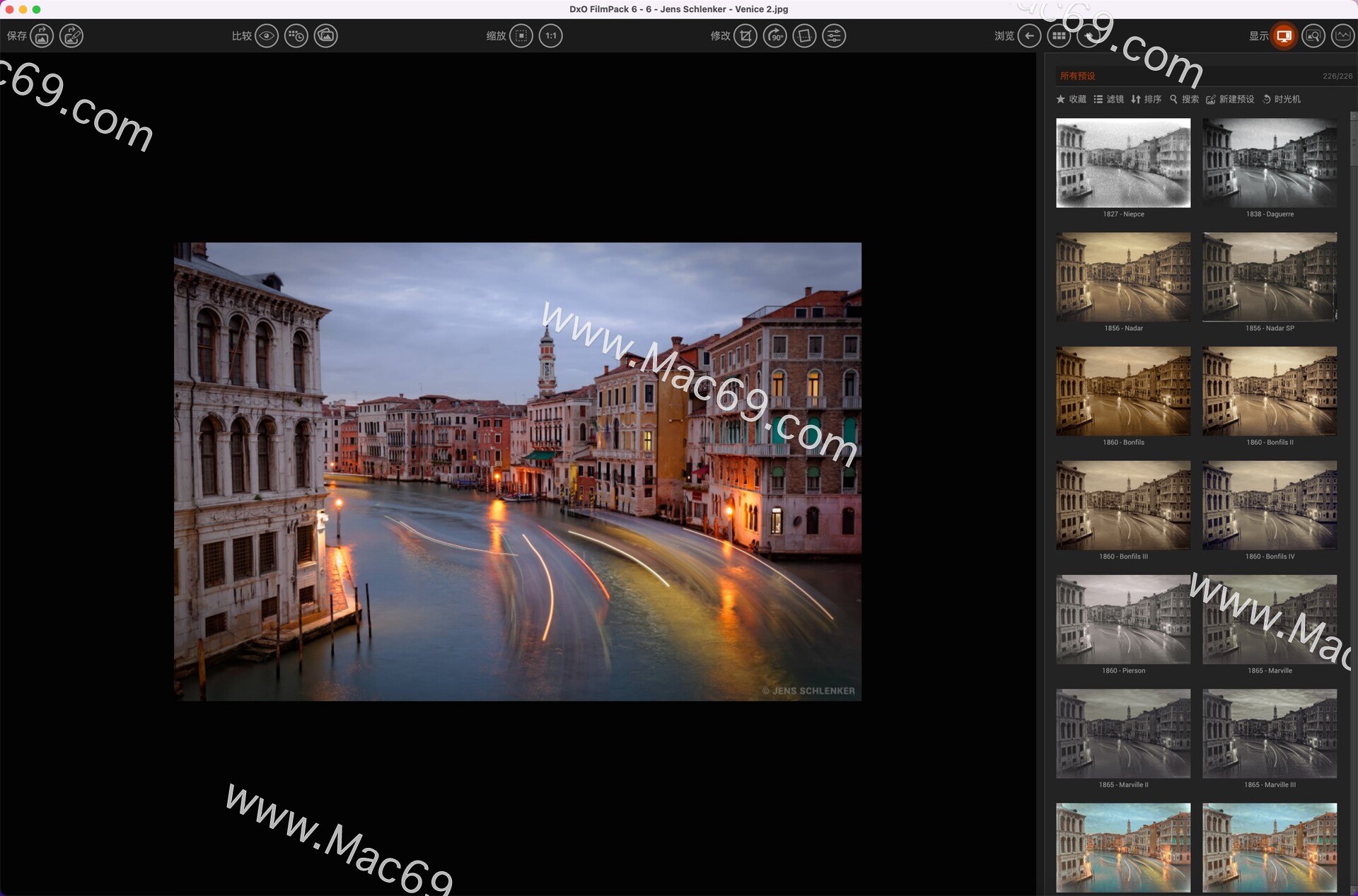The height and width of the screenshot is (896, 1358).
Task: Apply the 1856 - Nadar preset
Action: [x=1123, y=277]
